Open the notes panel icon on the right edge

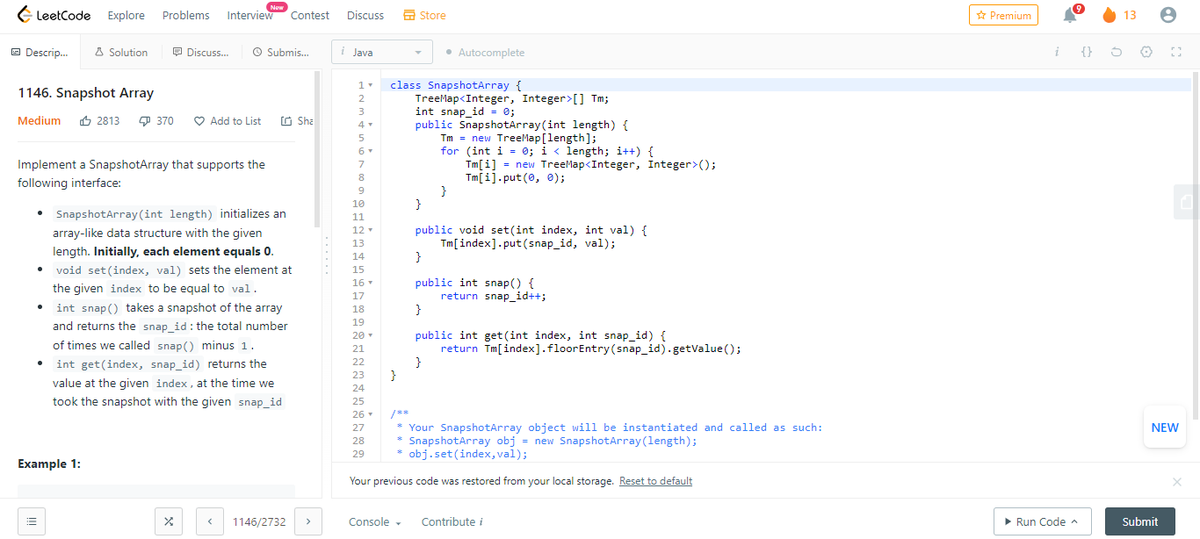click(x=1187, y=200)
